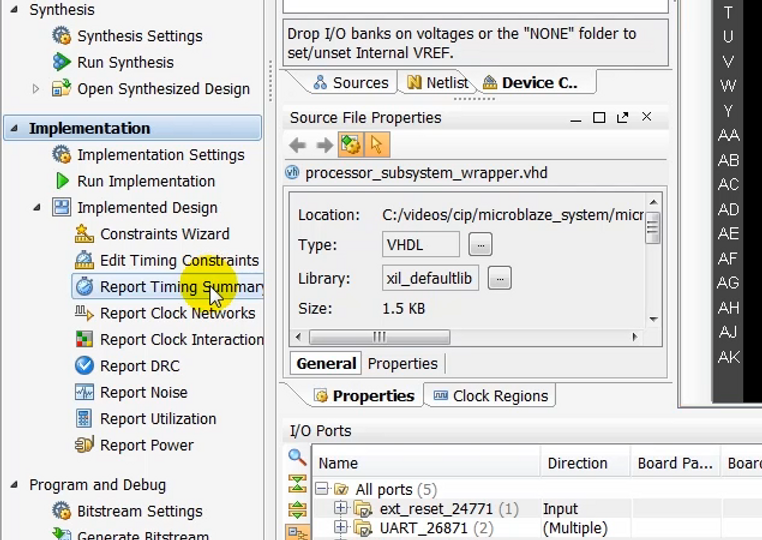Click Type browse ellipsis button
This screenshot has height=540, width=762.
pyautogui.click(x=480, y=244)
